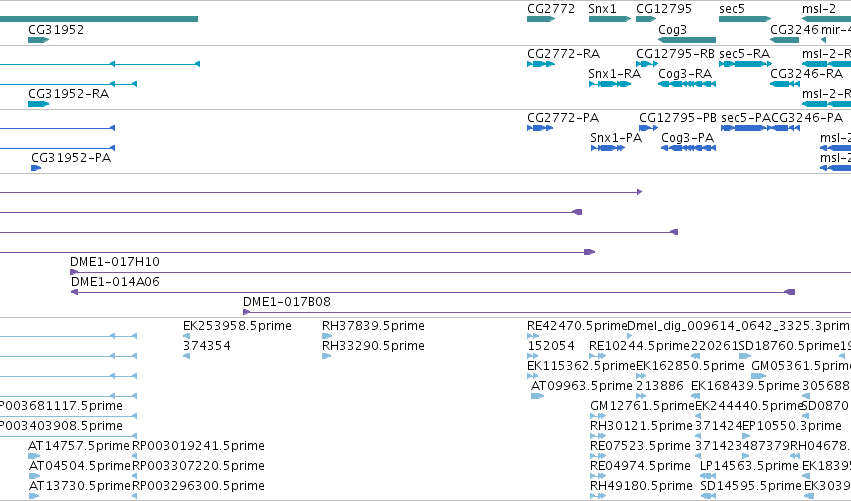Image resolution: width=851 pixels, height=501 pixels.
Task: Open BAC clone DME1-017H10 label
Action: point(115,262)
